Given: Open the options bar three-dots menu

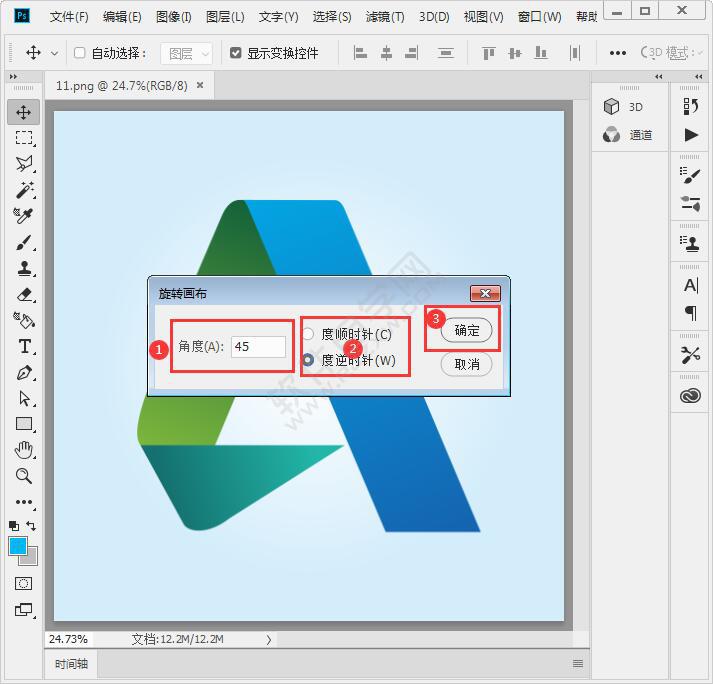Looking at the screenshot, I should pos(618,53).
